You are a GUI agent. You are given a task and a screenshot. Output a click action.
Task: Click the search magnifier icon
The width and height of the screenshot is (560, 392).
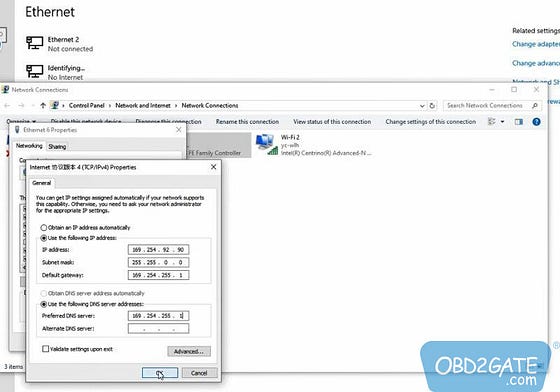point(535,106)
